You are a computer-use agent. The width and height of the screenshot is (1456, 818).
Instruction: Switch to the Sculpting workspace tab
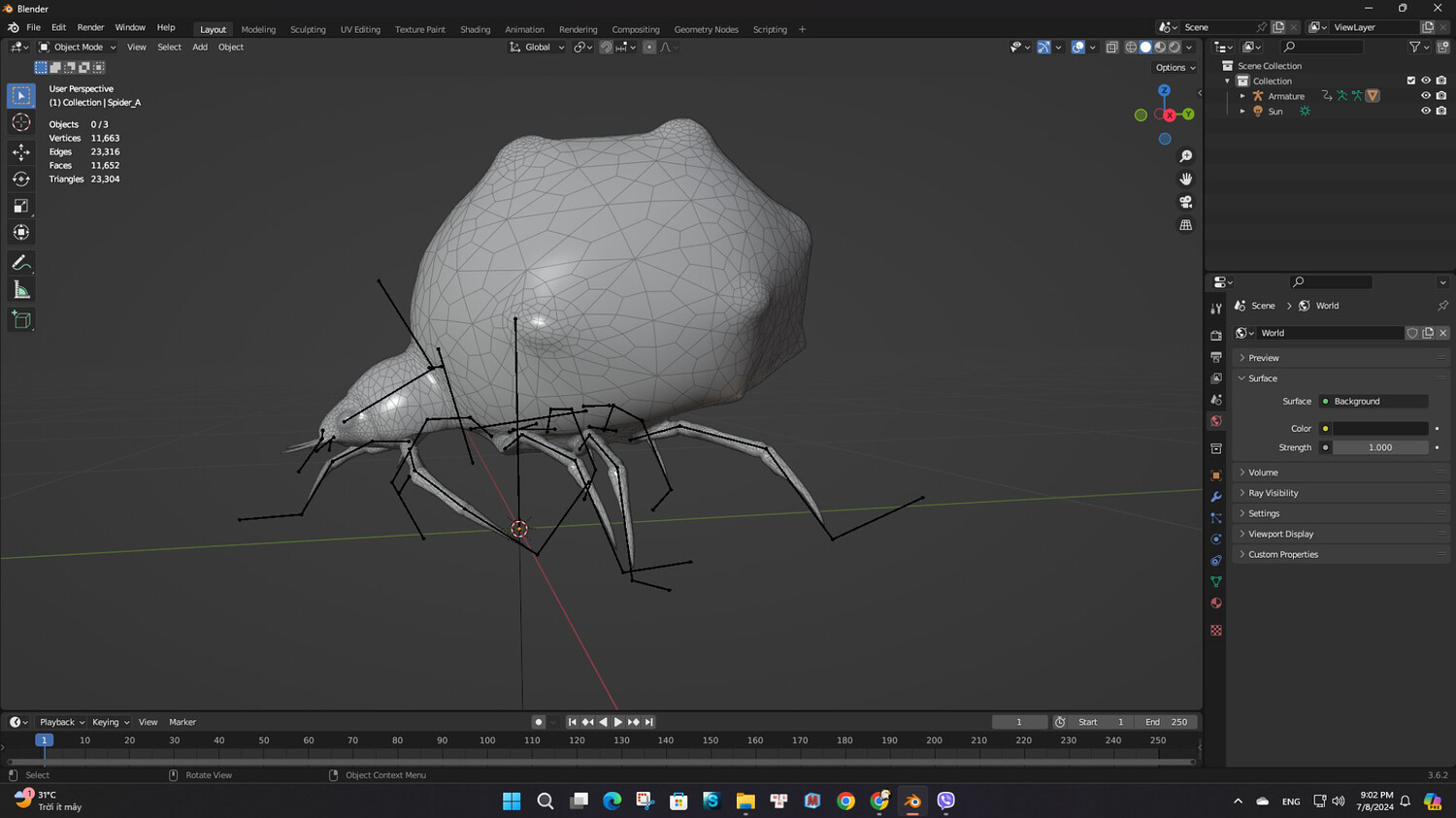308,29
